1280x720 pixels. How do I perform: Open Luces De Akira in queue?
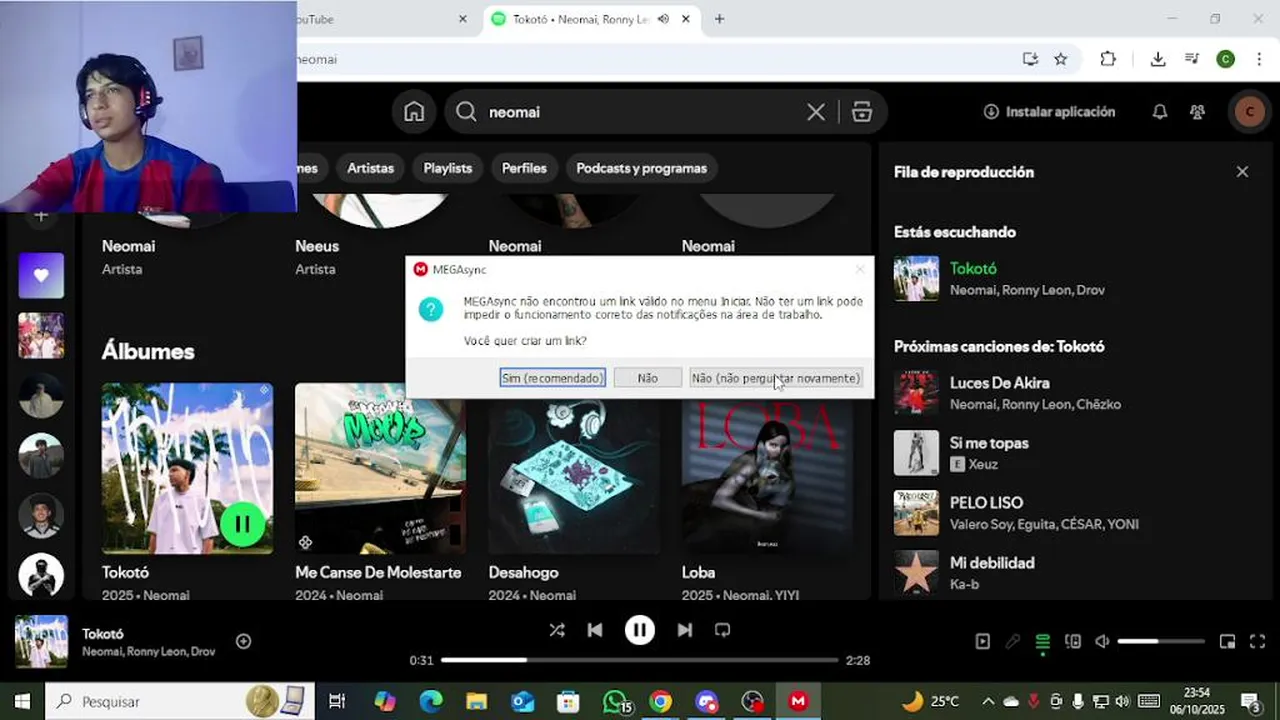tap(1000, 383)
